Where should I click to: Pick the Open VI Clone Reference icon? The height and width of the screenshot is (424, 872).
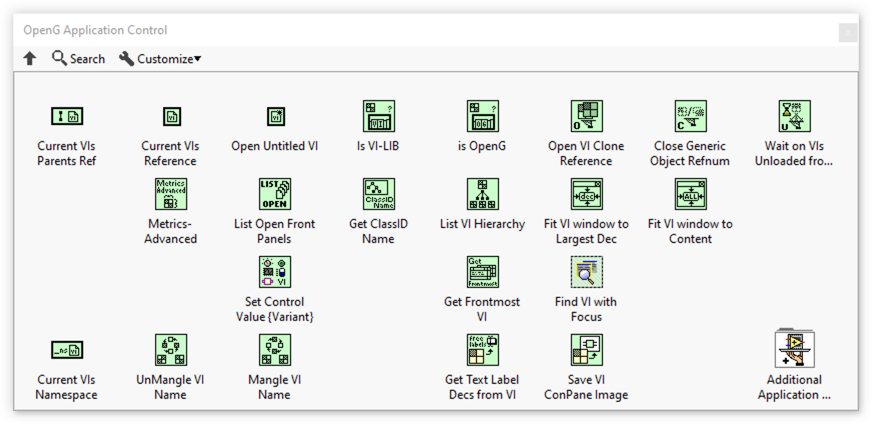click(586, 116)
